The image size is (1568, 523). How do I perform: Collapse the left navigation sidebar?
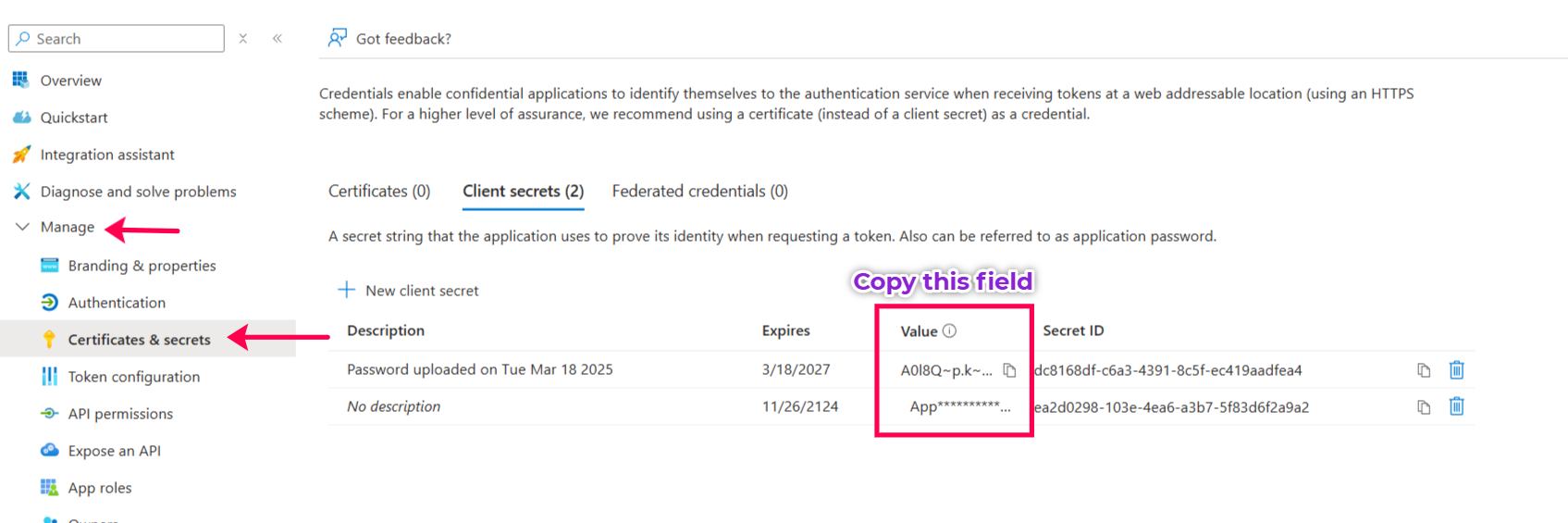tap(278, 39)
